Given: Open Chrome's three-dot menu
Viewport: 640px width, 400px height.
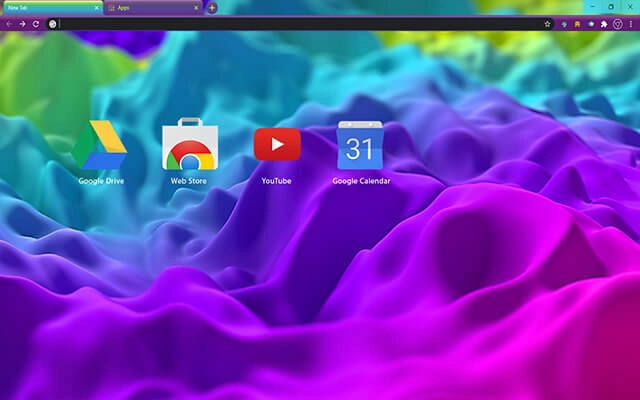Looking at the screenshot, I should 631,24.
